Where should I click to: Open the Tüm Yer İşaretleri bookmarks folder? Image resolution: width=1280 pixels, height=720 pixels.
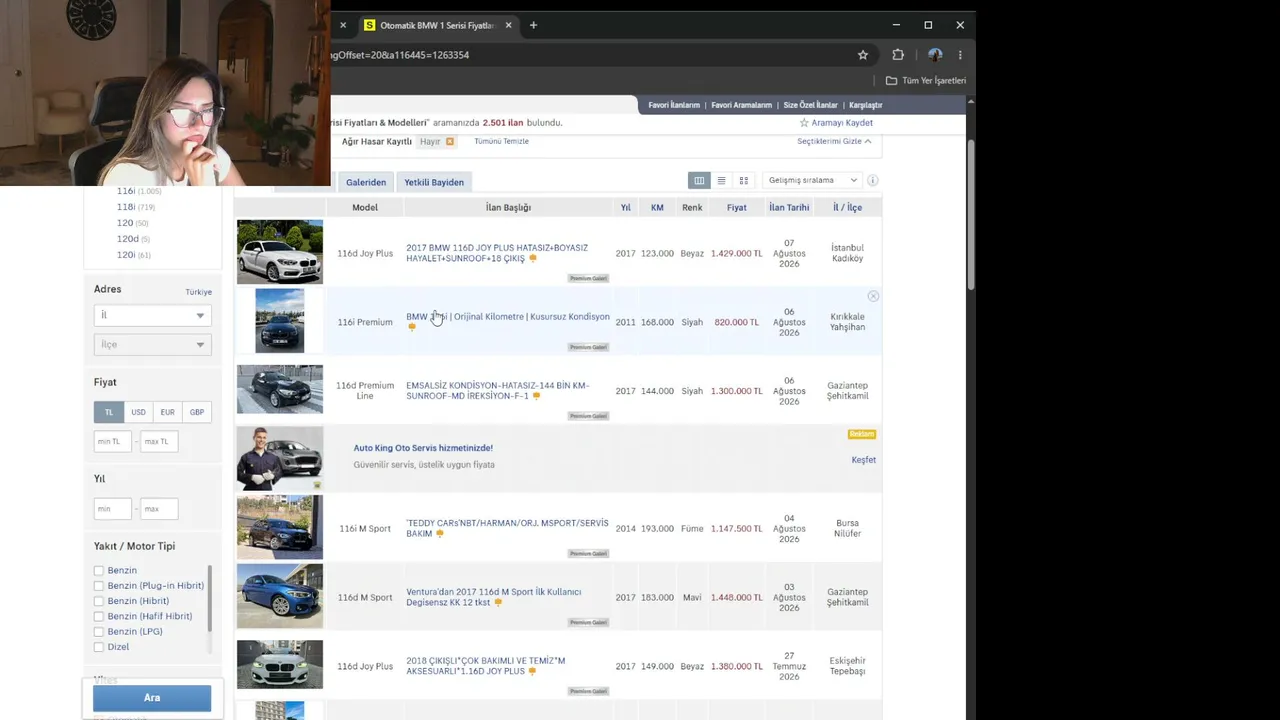click(x=926, y=80)
